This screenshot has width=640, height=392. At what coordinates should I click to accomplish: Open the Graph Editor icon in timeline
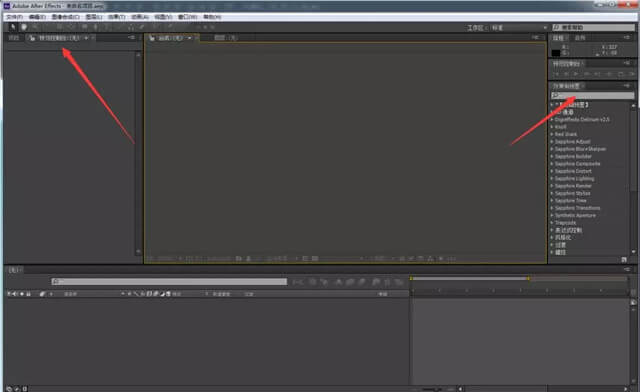point(399,282)
